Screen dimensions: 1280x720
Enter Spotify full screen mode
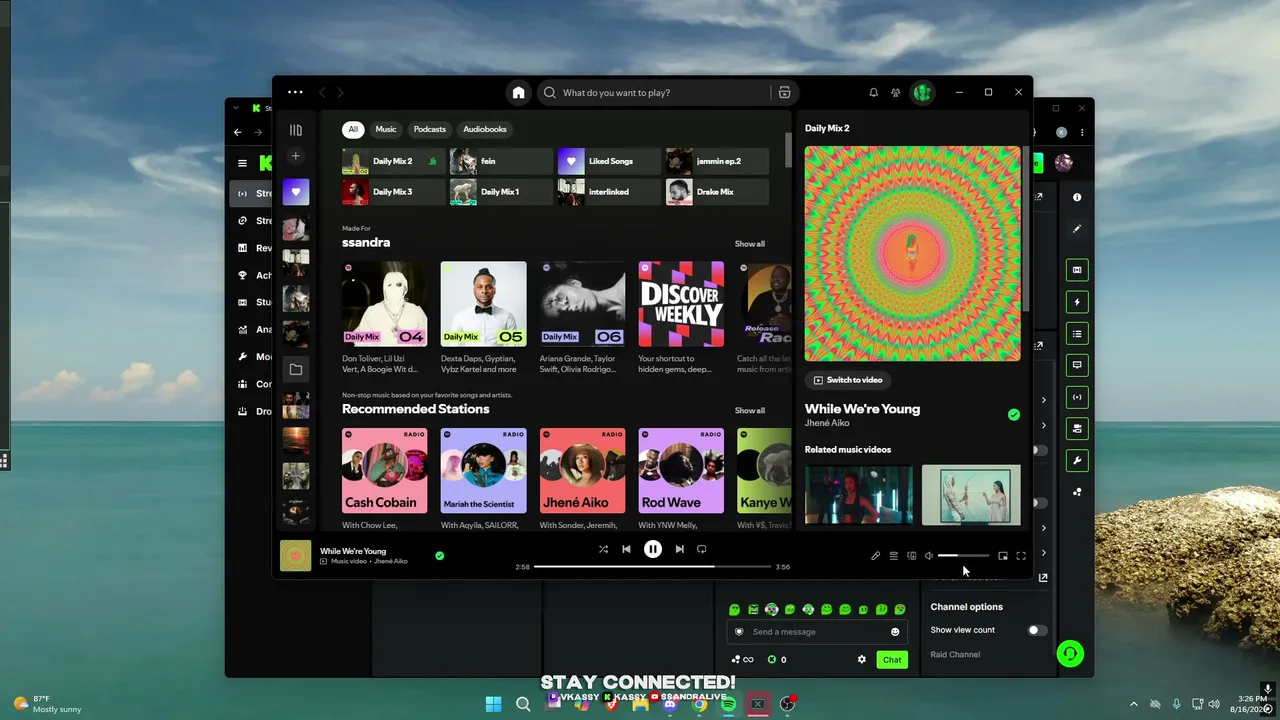[1021, 556]
